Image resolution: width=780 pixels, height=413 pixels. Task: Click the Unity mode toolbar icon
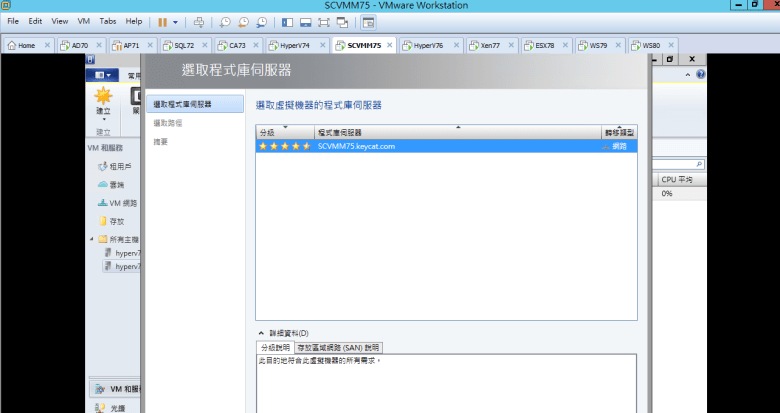[343, 21]
